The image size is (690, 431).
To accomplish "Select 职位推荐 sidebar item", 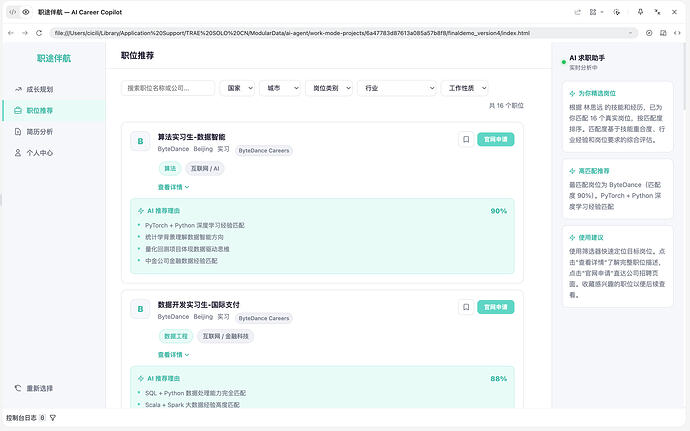I will click(x=54, y=111).
